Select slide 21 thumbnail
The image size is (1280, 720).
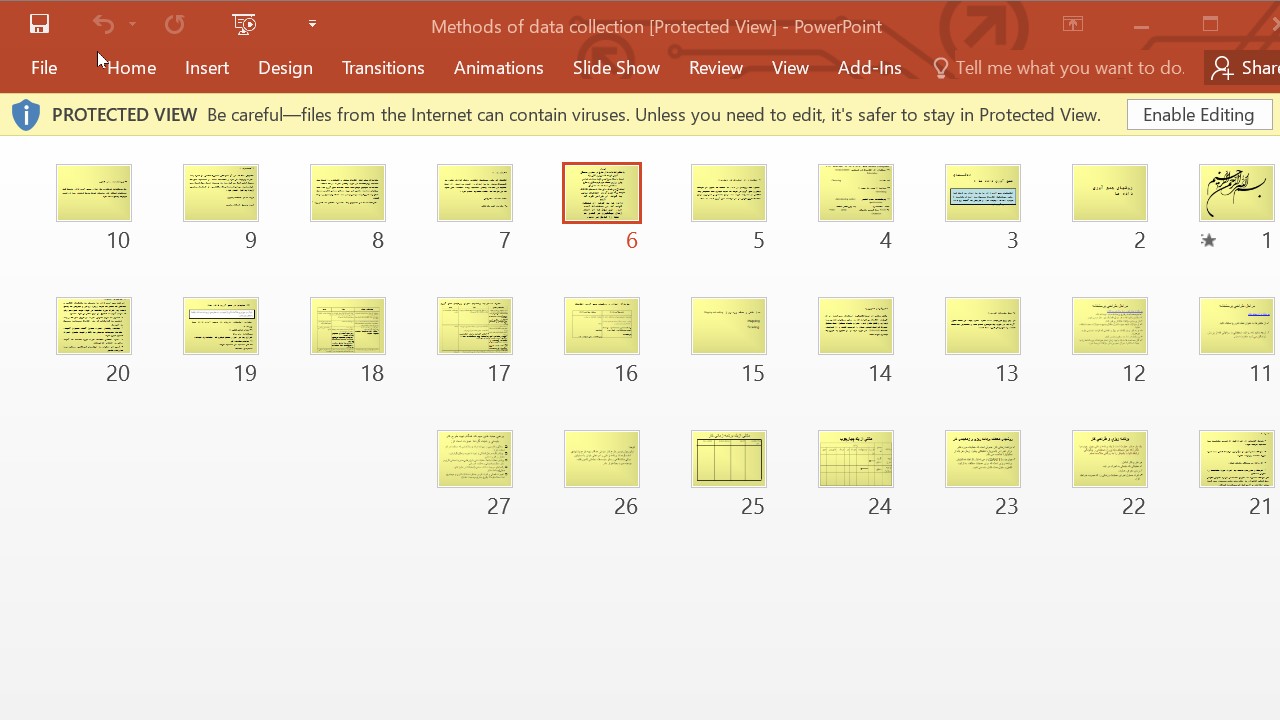coord(1237,459)
